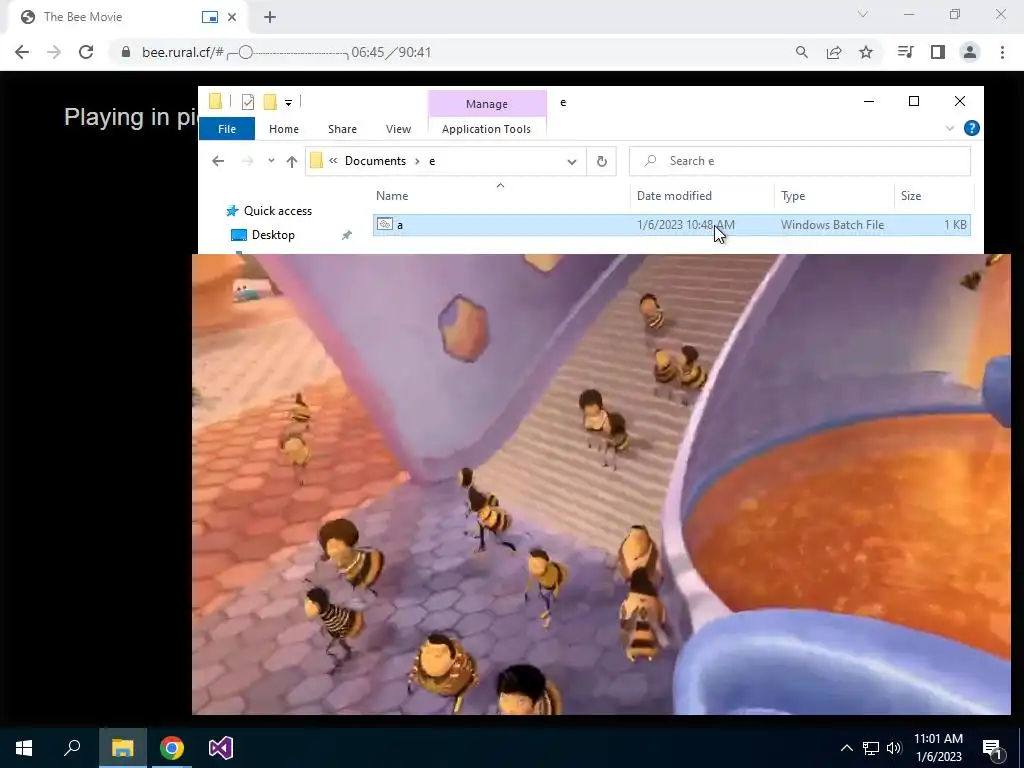
Task: Expand the Explorer ribbon chevron
Action: 950,129
